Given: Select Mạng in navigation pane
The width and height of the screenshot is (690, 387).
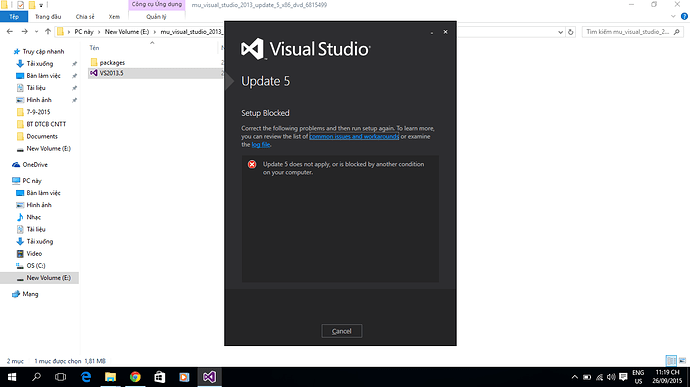Looking at the screenshot, I should [x=30, y=294].
